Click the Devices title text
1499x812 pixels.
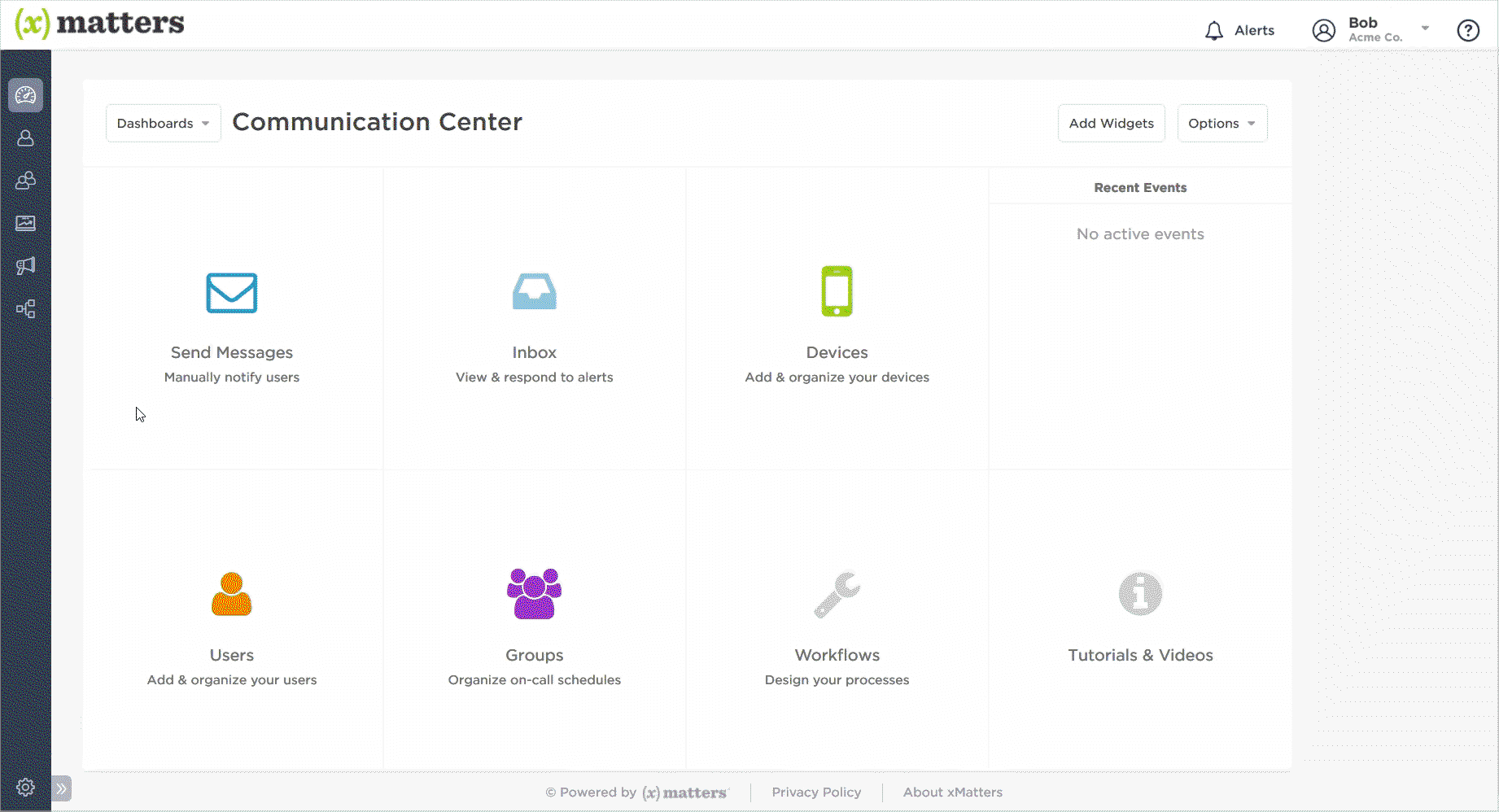point(837,352)
